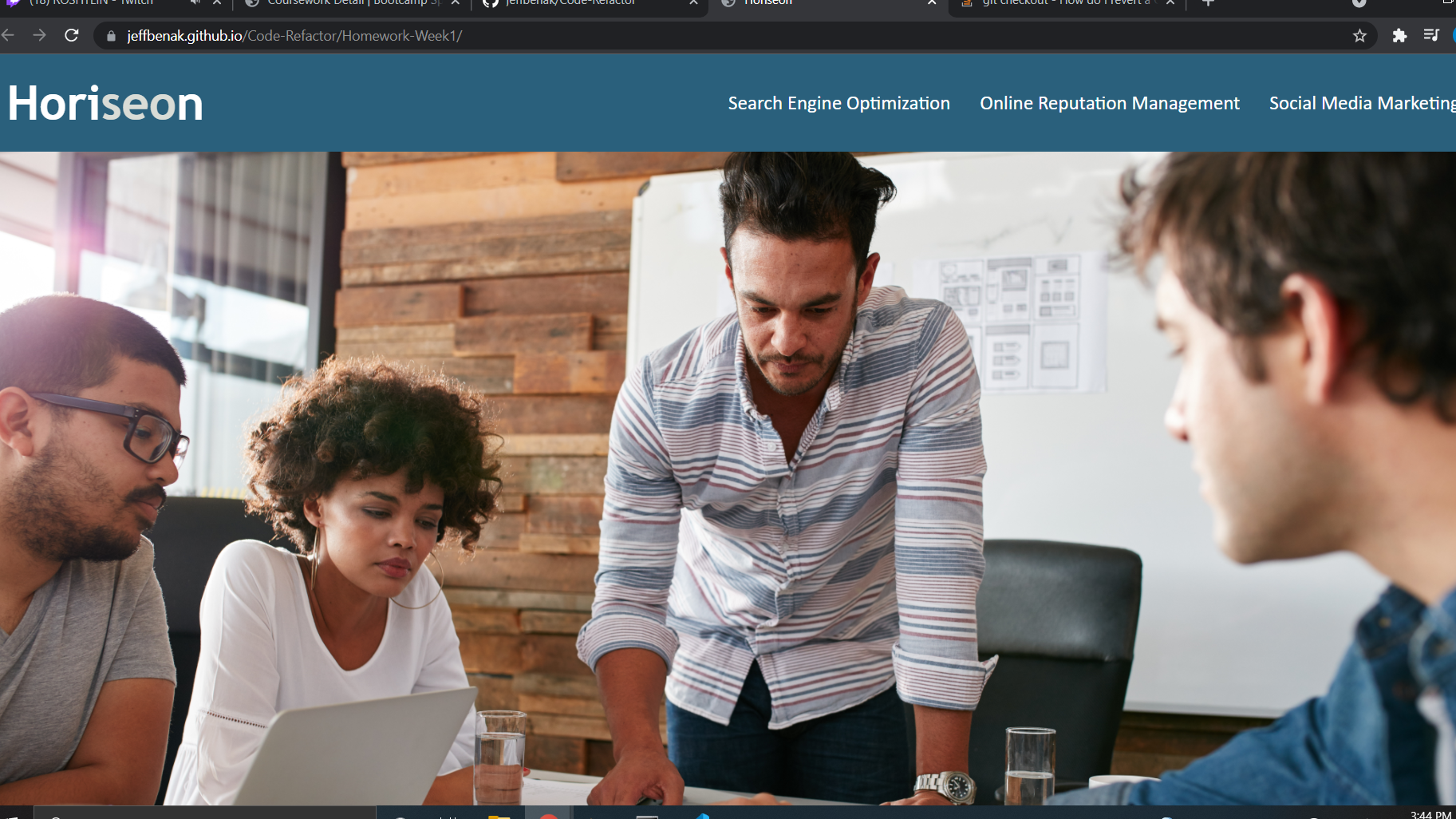Screen dimensions: 1456x819
Task: Open the Extensions puzzle icon
Action: click(1399, 36)
